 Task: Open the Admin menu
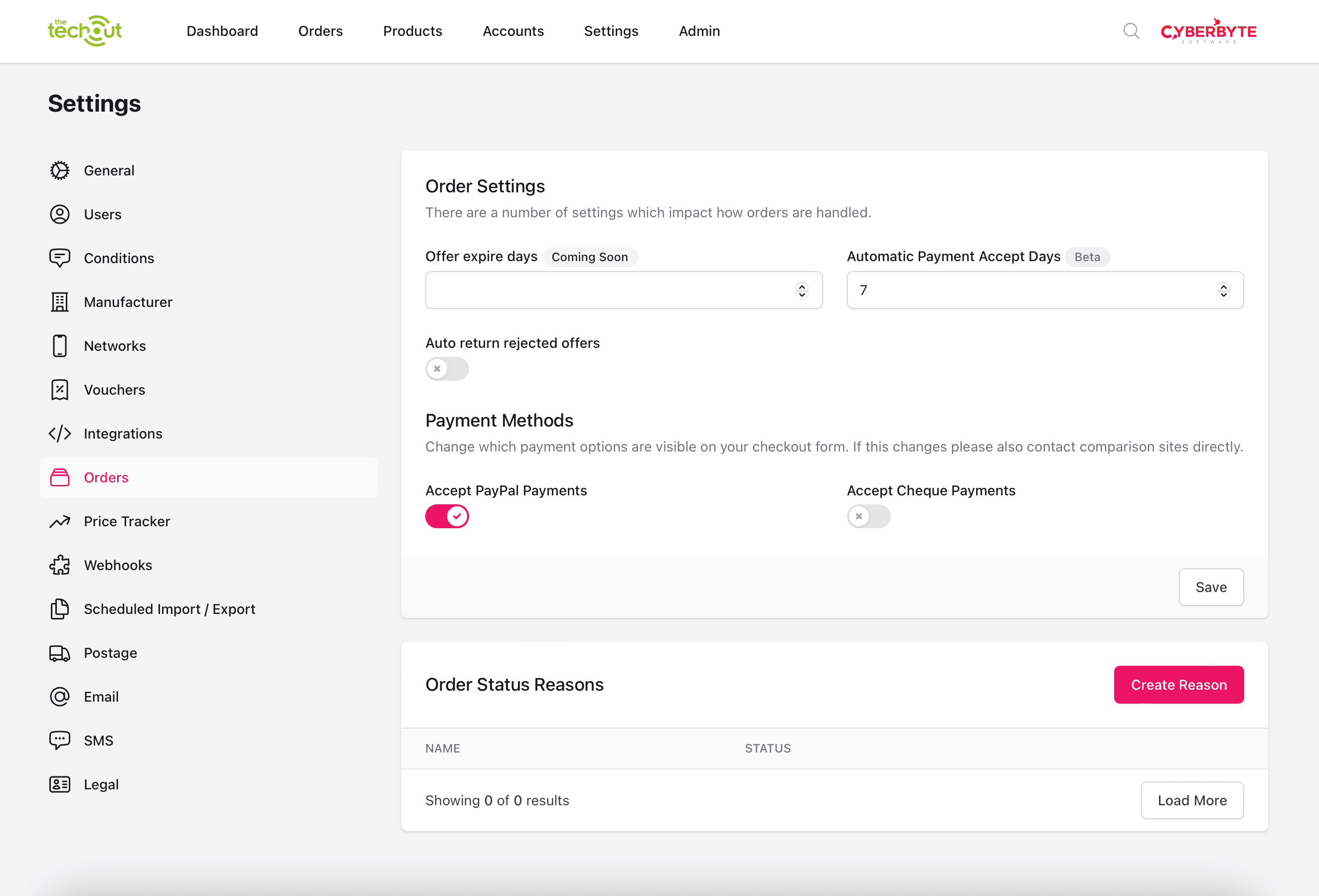click(699, 31)
